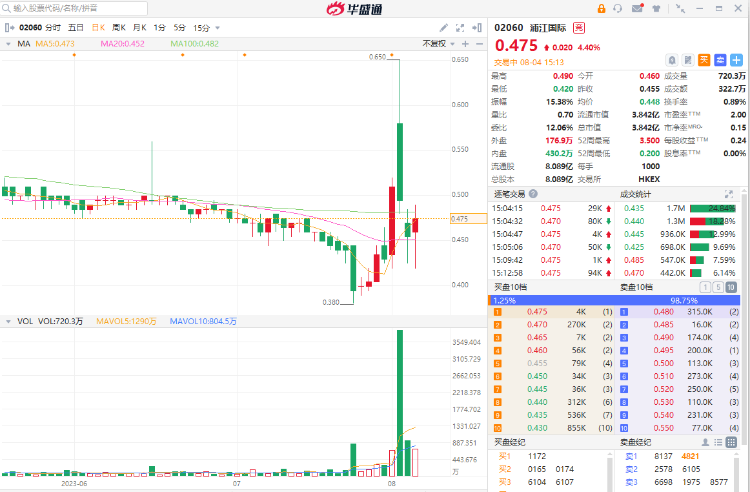This screenshot has width=750, height=492.
Task: Open dropdown arrow after 15分
Action: 218,28
